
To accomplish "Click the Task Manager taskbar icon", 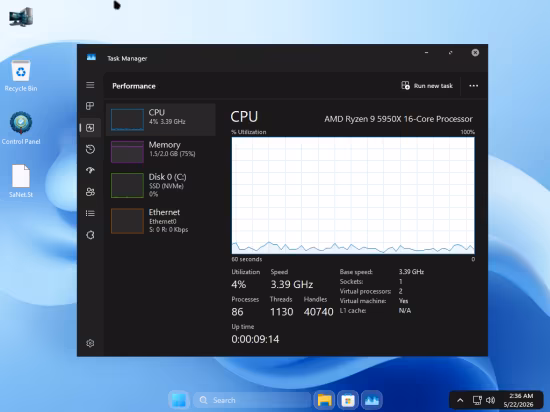I will point(372,400).
